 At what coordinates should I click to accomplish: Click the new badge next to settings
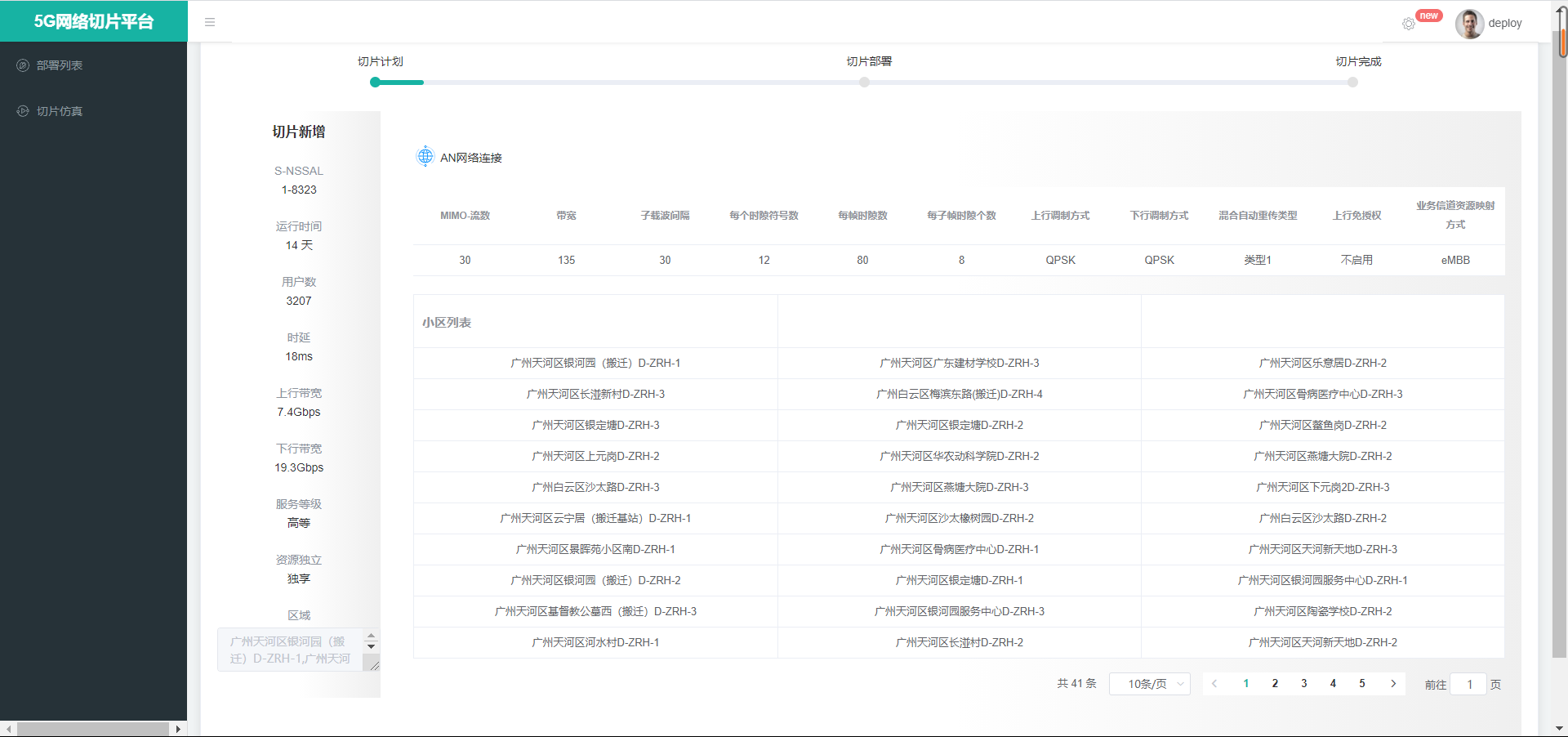pyautogui.click(x=1428, y=16)
